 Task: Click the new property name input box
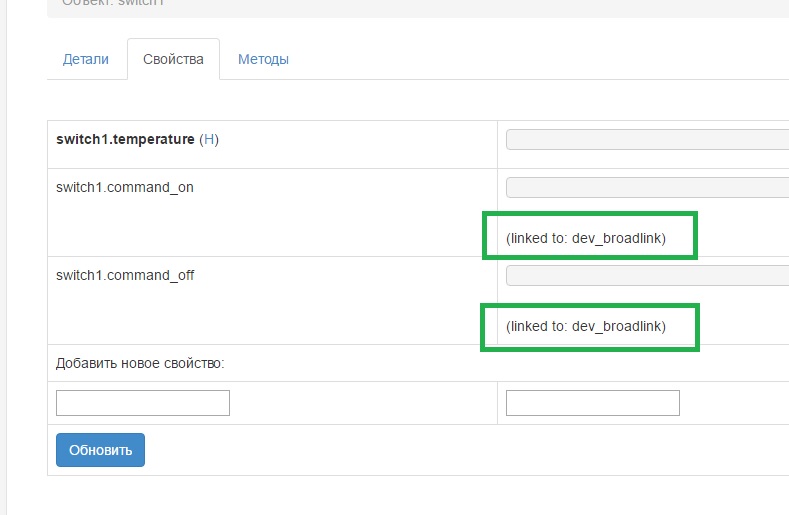pyautogui.click(x=143, y=403)
